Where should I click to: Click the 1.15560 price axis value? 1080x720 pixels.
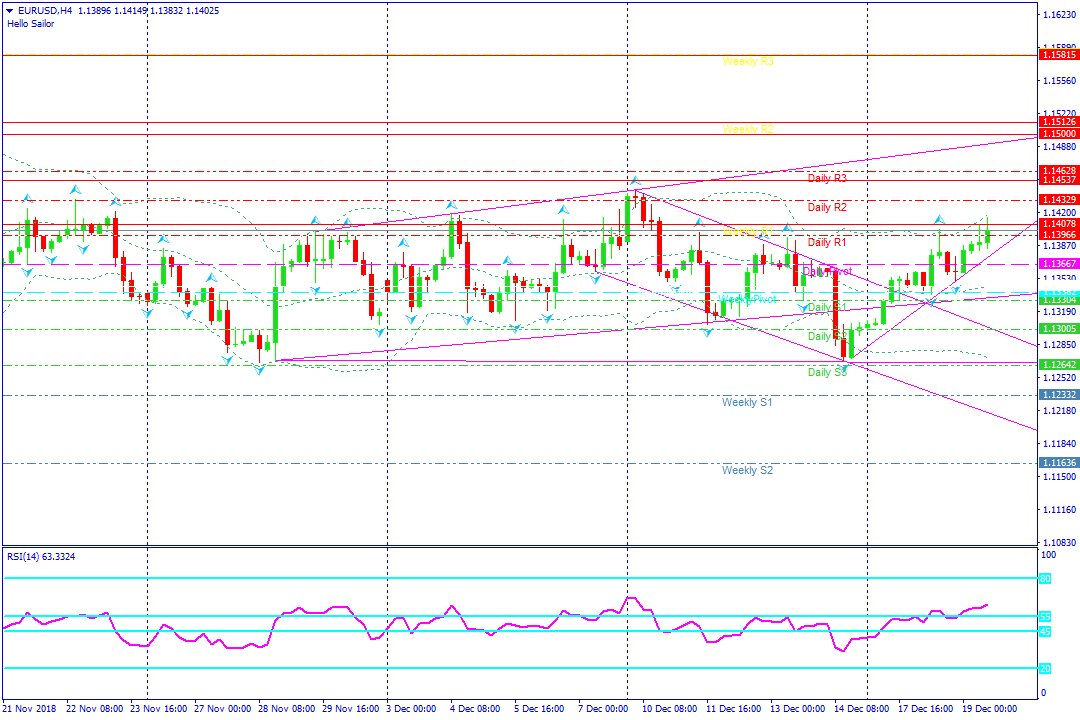(1059, 81)
